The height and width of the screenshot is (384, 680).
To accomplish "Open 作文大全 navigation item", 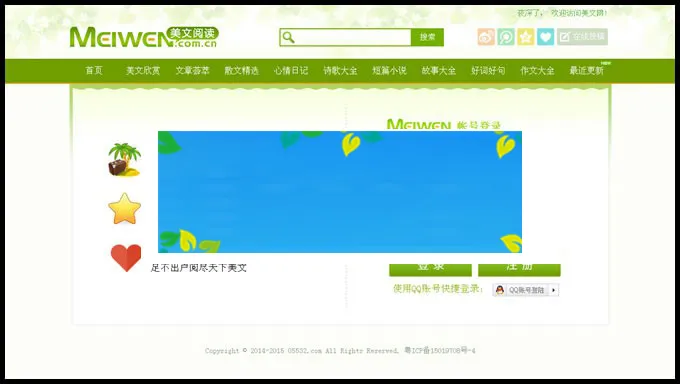I will coord(537,70).
